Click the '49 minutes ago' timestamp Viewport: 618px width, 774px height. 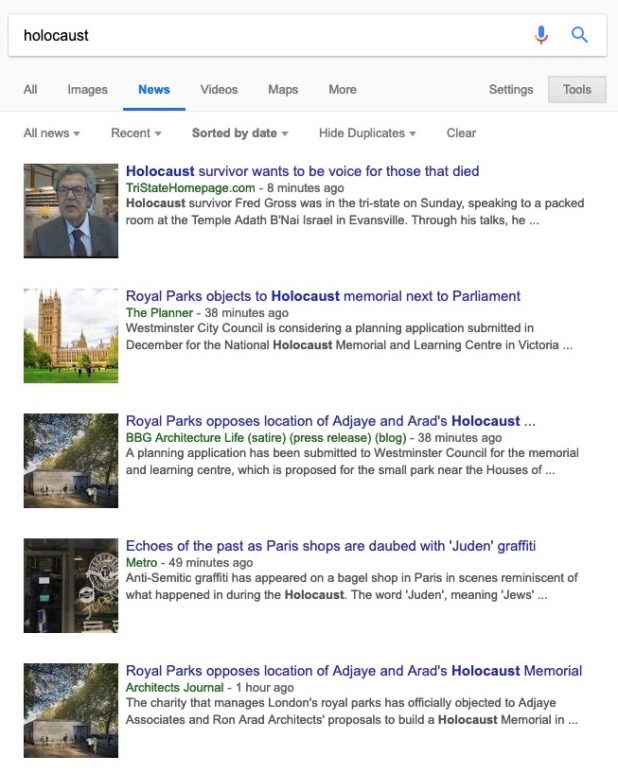pos(211,562)
